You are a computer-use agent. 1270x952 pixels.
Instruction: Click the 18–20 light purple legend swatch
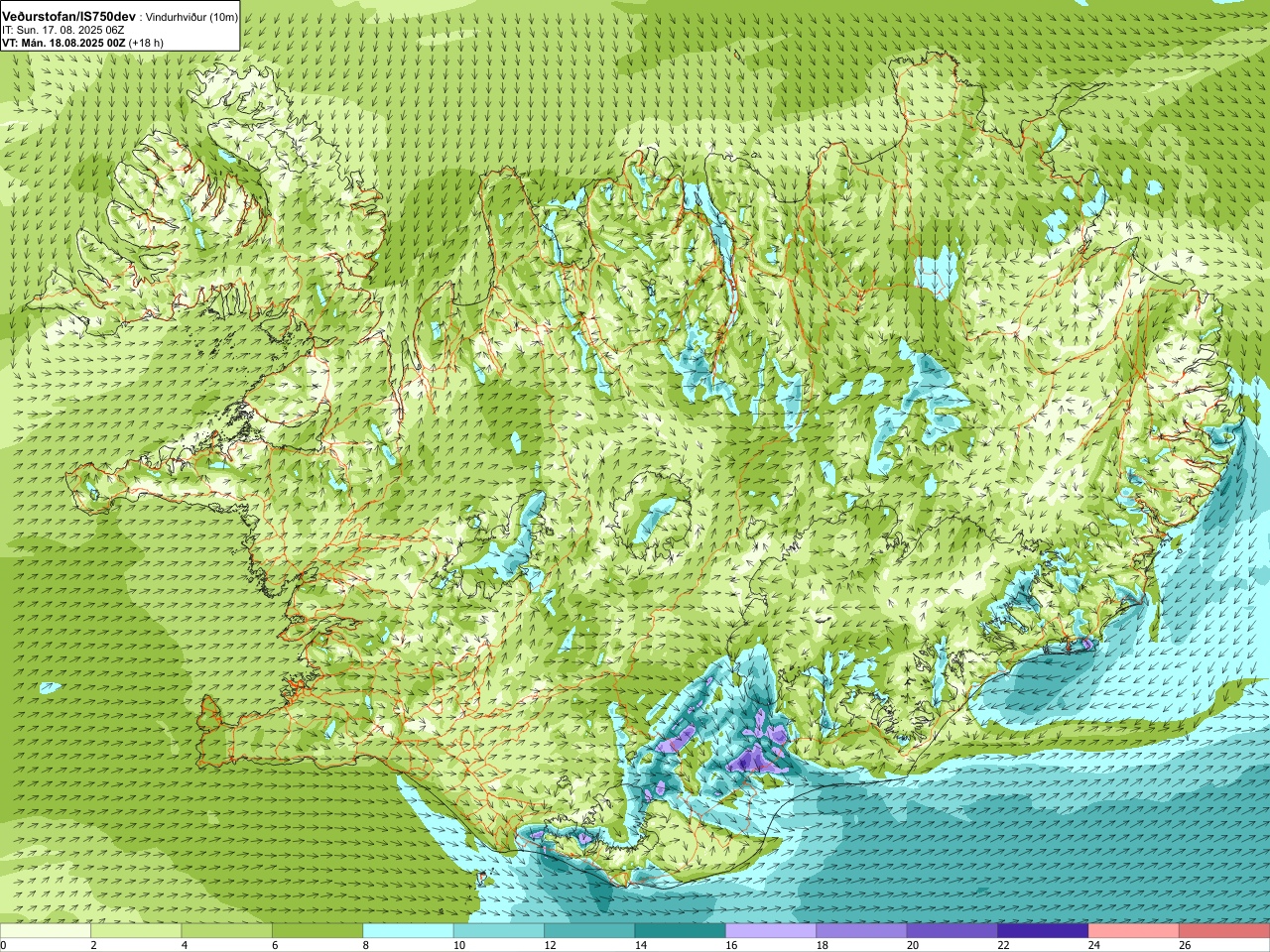pos(862,931)
